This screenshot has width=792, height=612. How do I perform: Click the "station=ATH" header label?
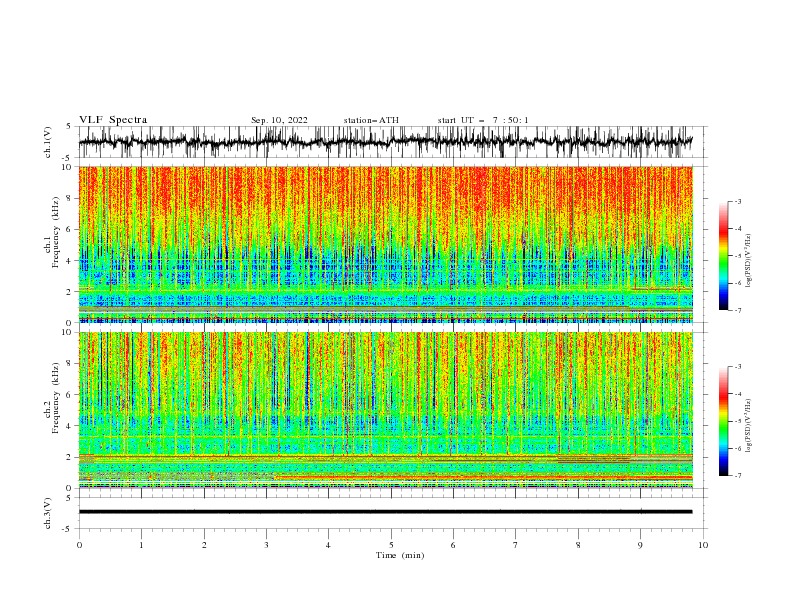[x=371, y=120]
